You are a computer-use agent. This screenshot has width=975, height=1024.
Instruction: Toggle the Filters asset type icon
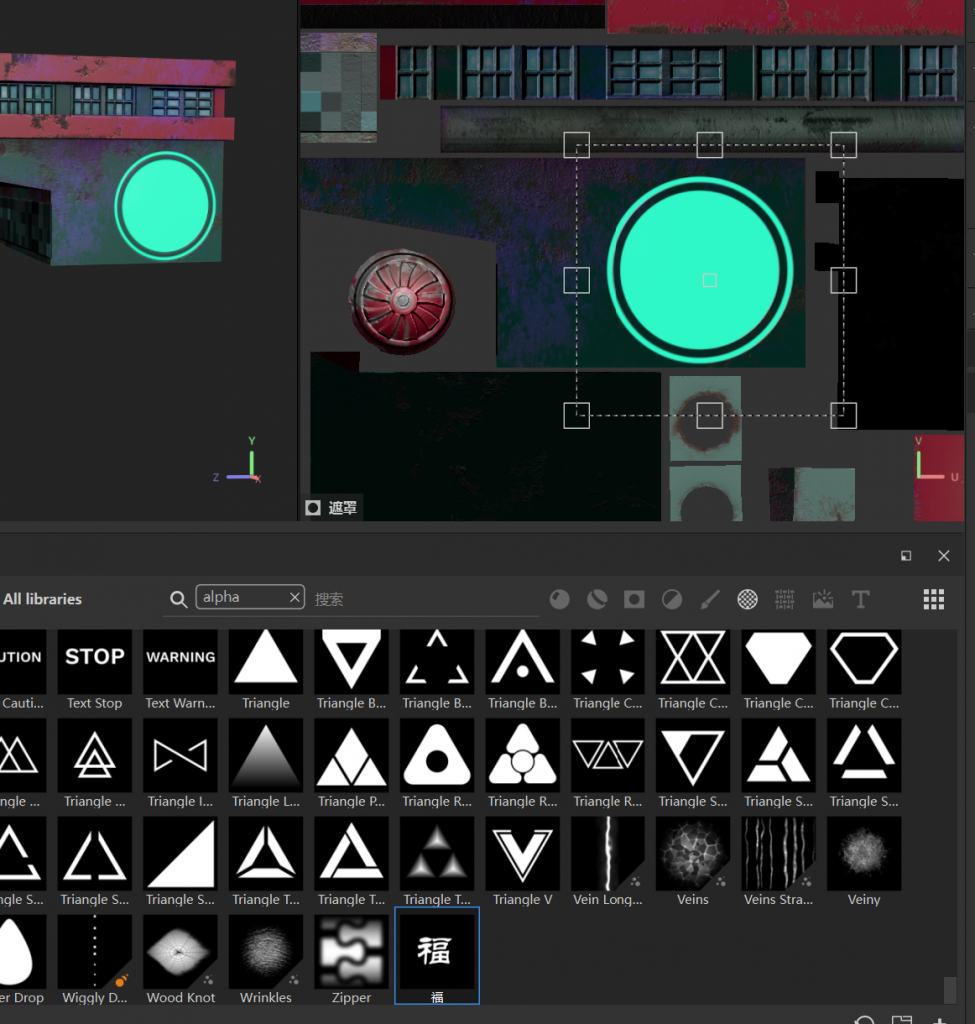point(672,599)
